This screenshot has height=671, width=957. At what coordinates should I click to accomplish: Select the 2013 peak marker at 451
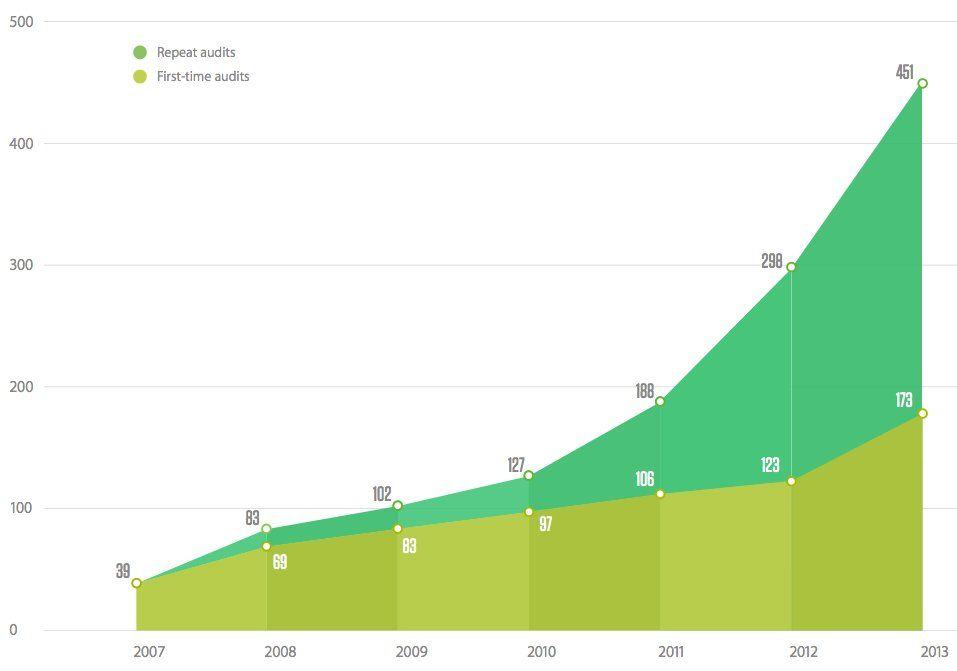922,83
